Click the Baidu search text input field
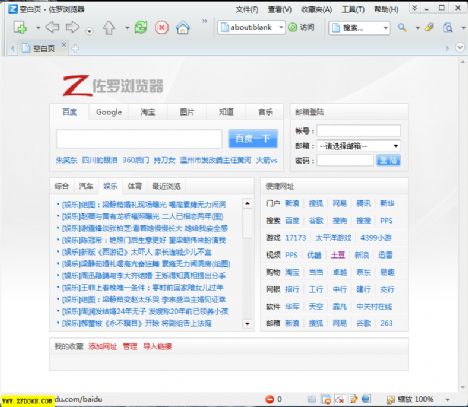468x407 pixels. 139,139
